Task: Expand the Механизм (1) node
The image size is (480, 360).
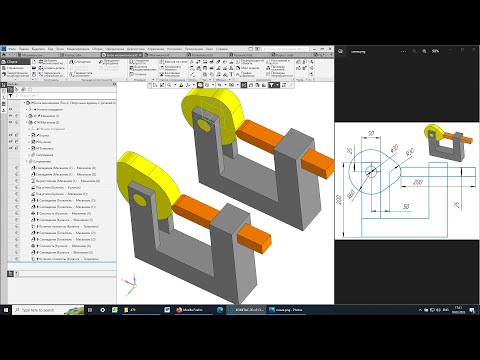Action: point(27,116)
